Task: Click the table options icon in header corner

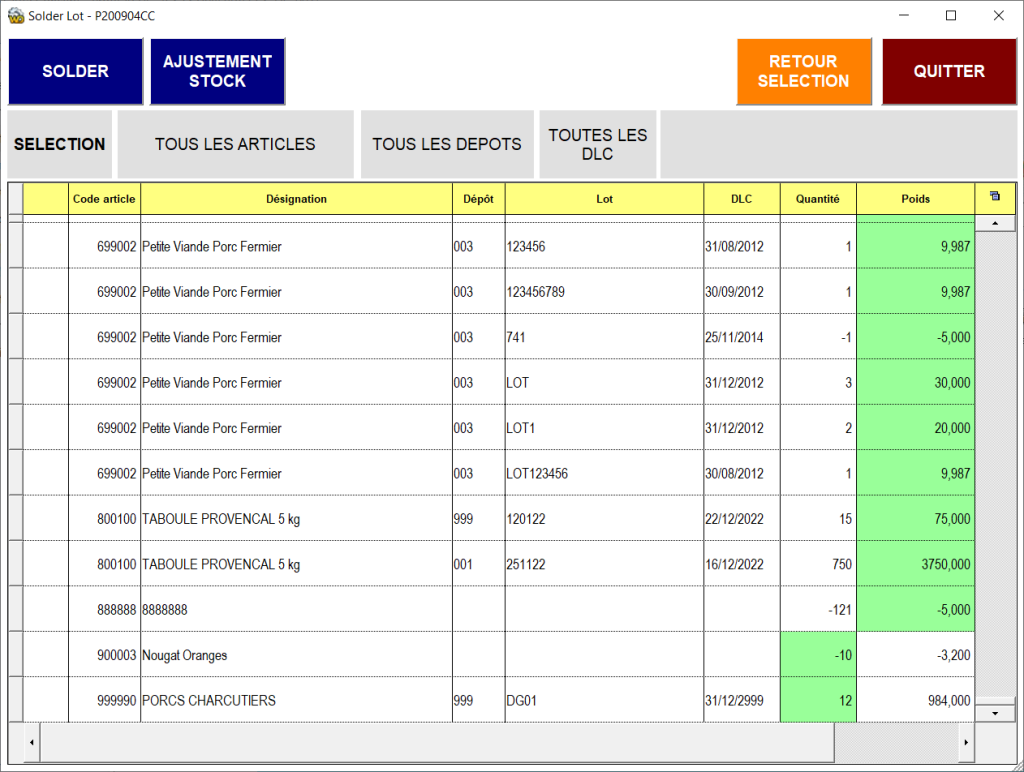Action: [994, 197]
